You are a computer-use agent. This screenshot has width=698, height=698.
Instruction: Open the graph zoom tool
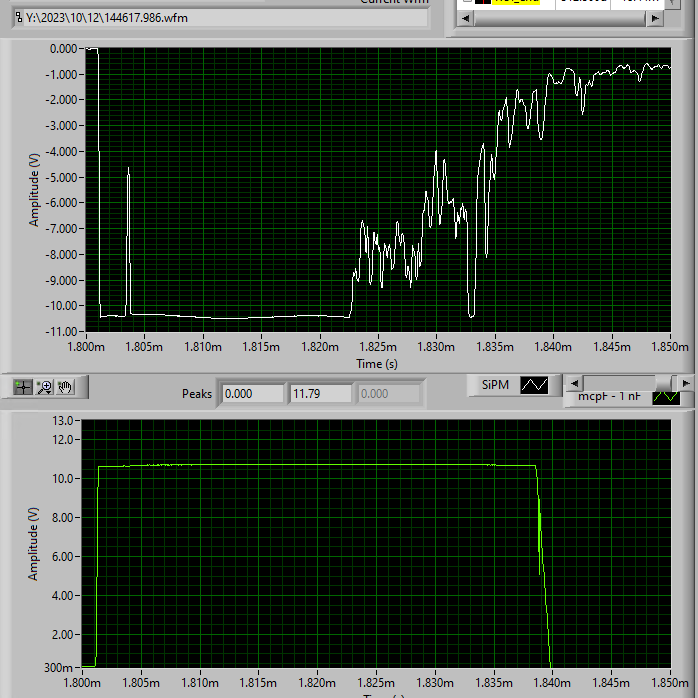45,387
